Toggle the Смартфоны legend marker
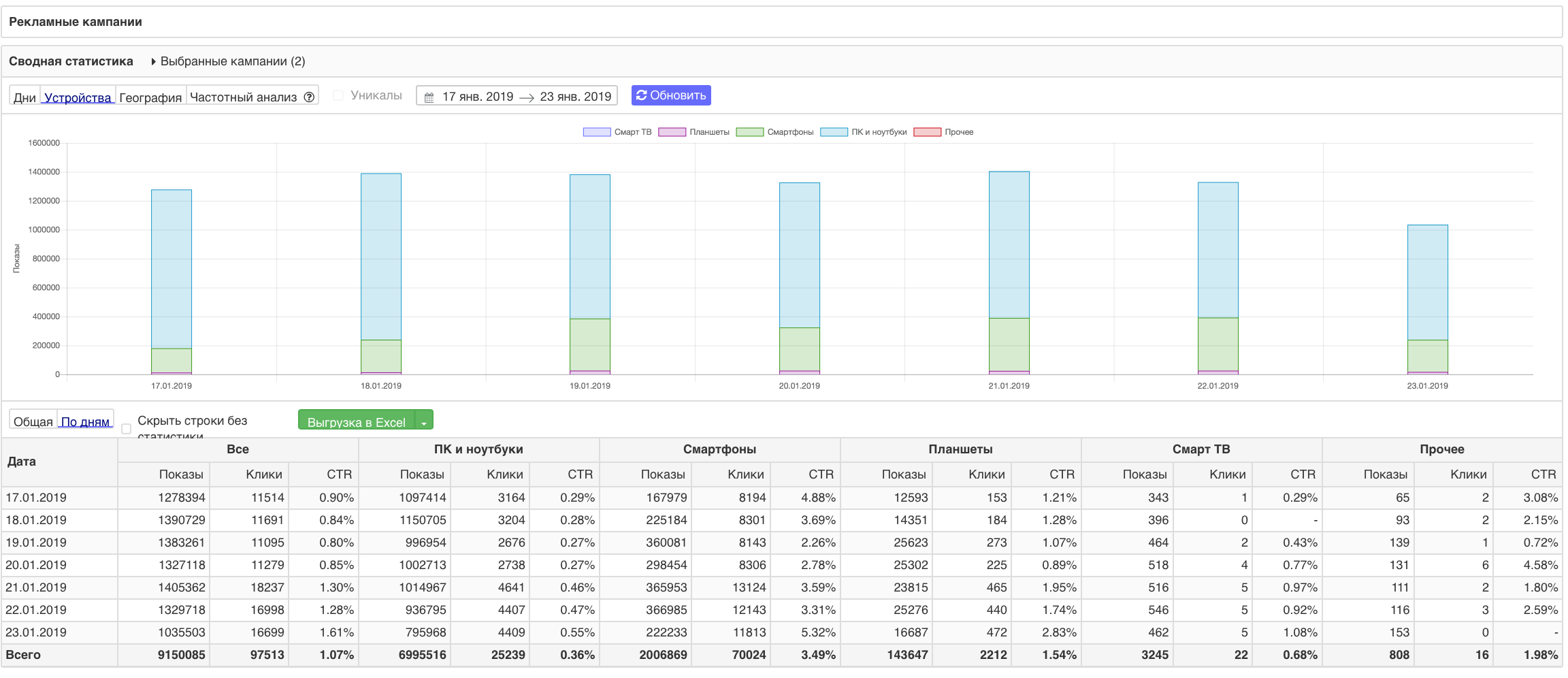Viewport: 1568px width, 678px height. click(749, 132)
